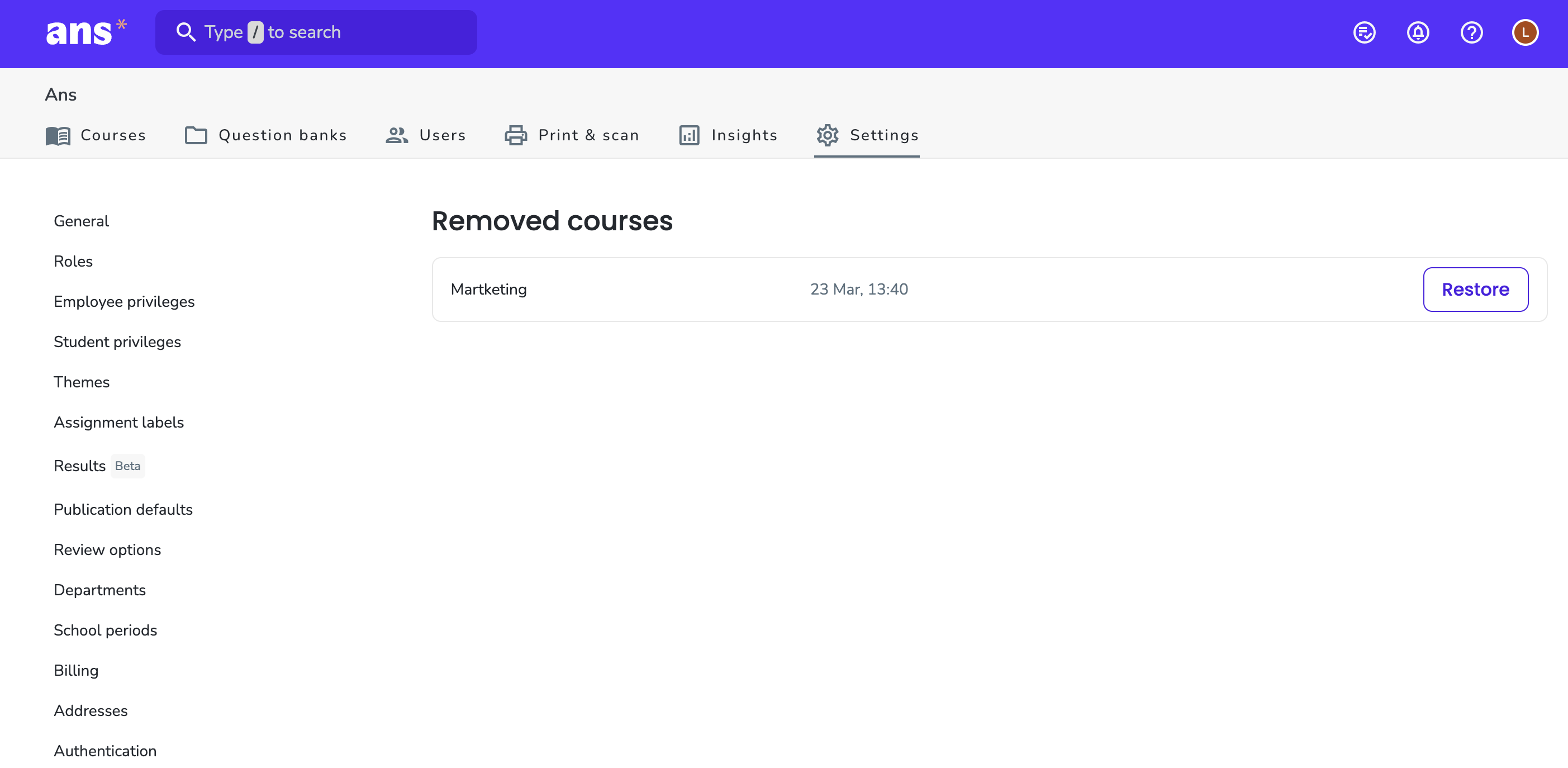Click the ans logo
1568x768 pixels.
point(86,32)
